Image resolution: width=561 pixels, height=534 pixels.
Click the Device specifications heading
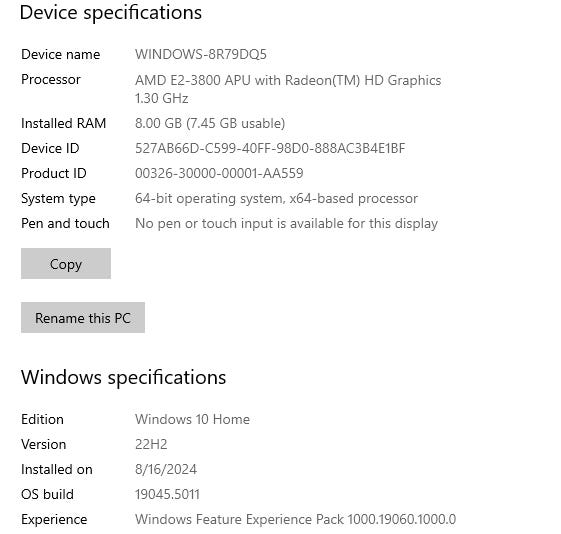pos(111,13)
